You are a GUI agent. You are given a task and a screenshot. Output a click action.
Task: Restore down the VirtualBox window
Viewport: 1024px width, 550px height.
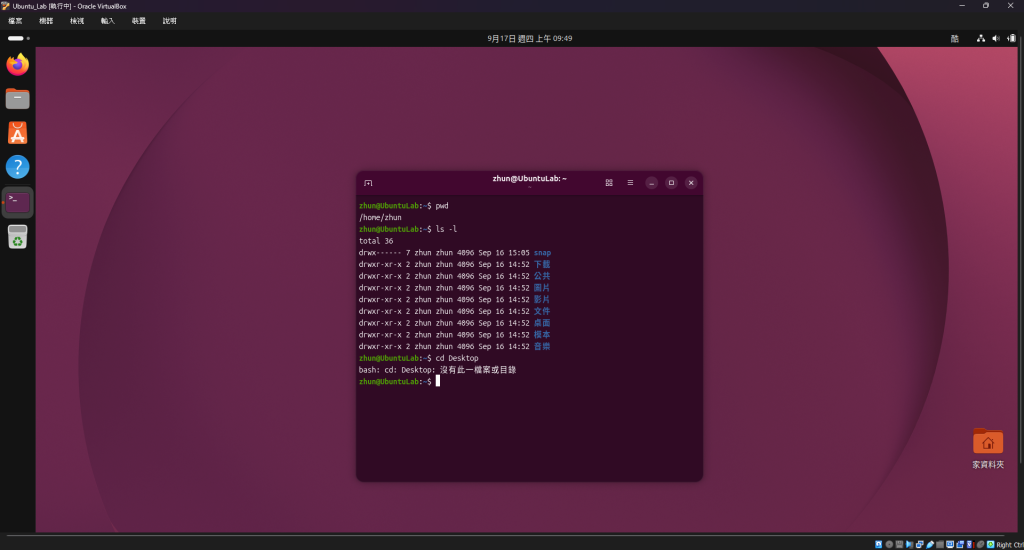[x=985, y=6]
